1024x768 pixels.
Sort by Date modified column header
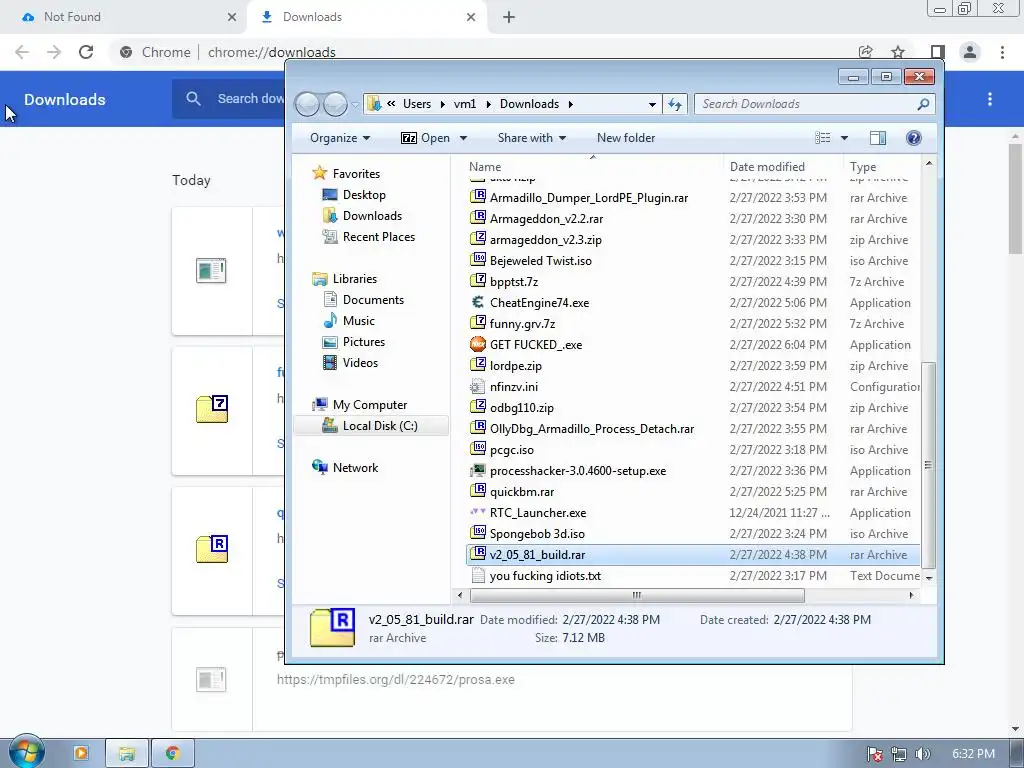[767, 167]
